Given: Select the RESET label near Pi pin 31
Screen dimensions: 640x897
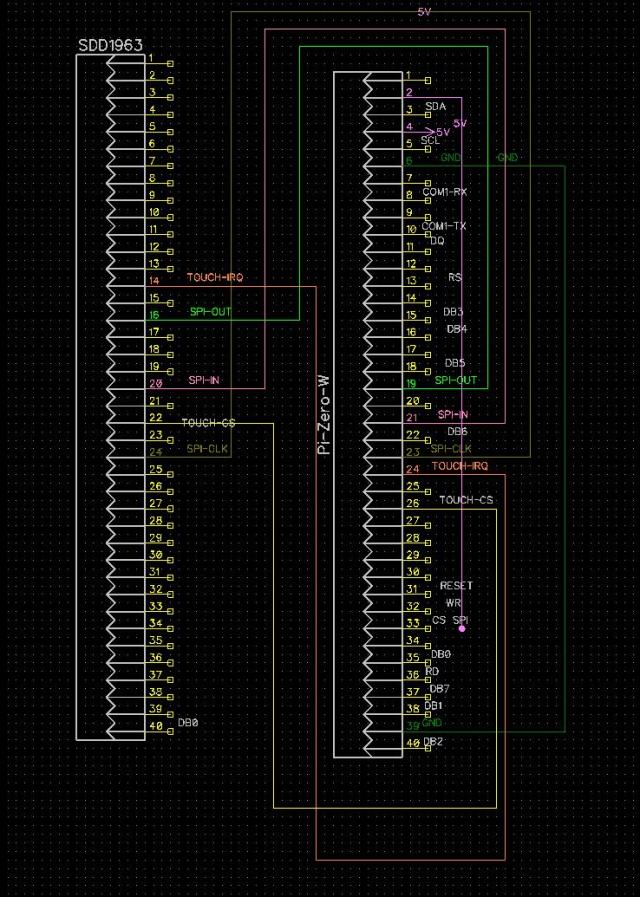Looking at the screenshot, I should tap(456, 586).
